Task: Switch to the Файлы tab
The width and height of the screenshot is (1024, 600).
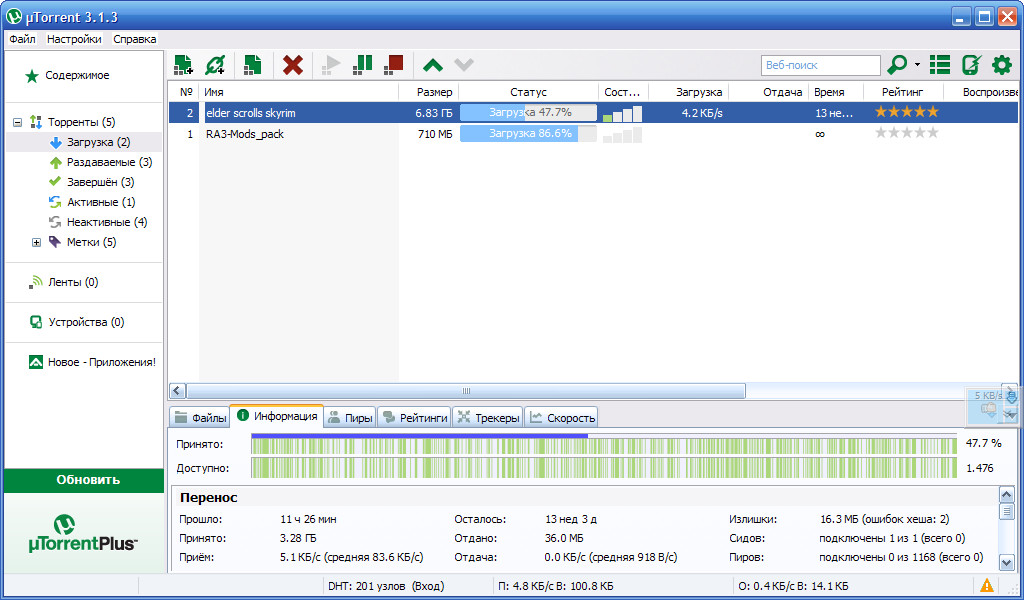Action: coord(200,418)
